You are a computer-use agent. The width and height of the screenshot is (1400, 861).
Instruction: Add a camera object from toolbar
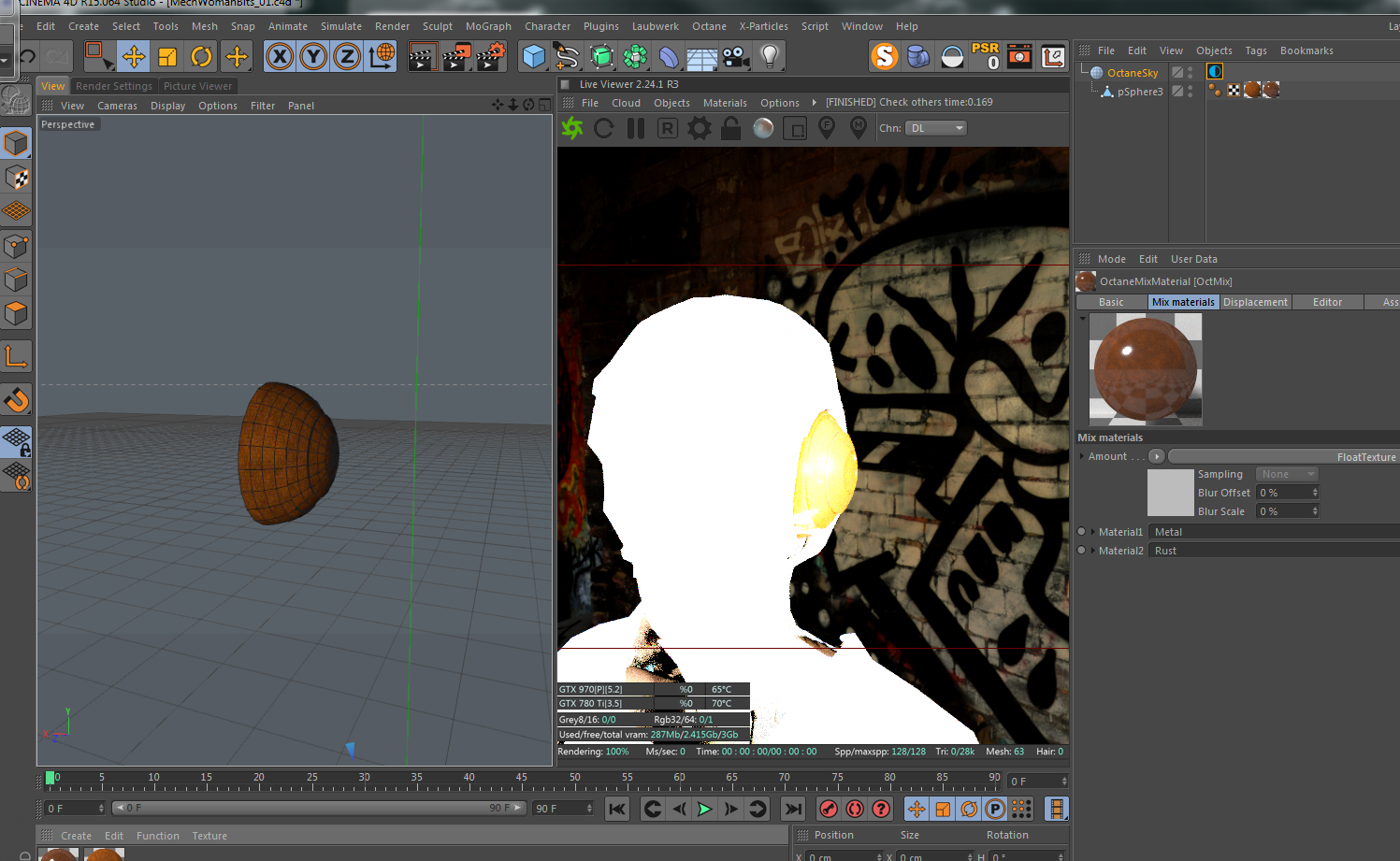(736, 57)
